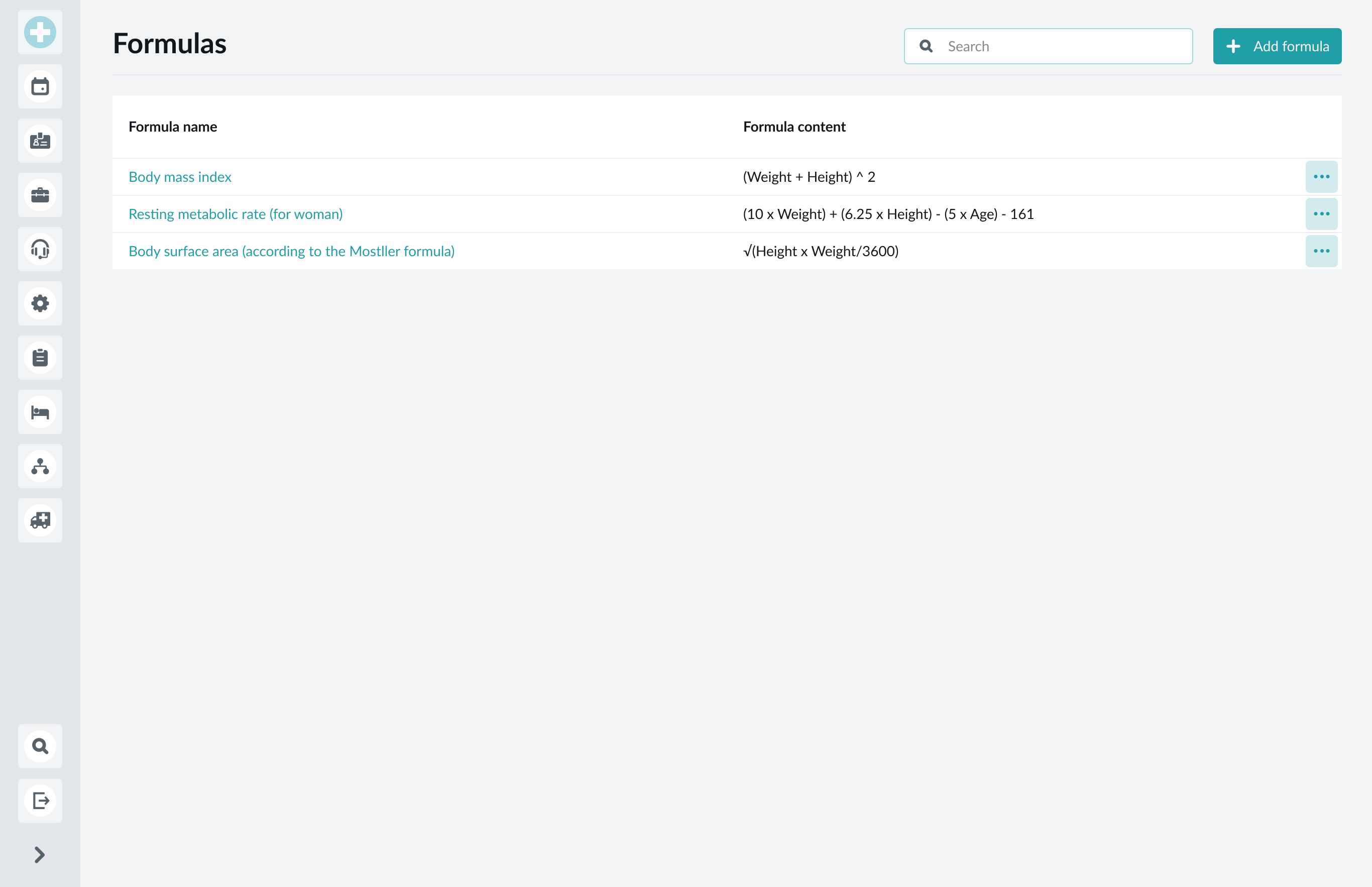Open the ID card patients icon
This screenshot has height=887, width=1372.
(40, 141)
